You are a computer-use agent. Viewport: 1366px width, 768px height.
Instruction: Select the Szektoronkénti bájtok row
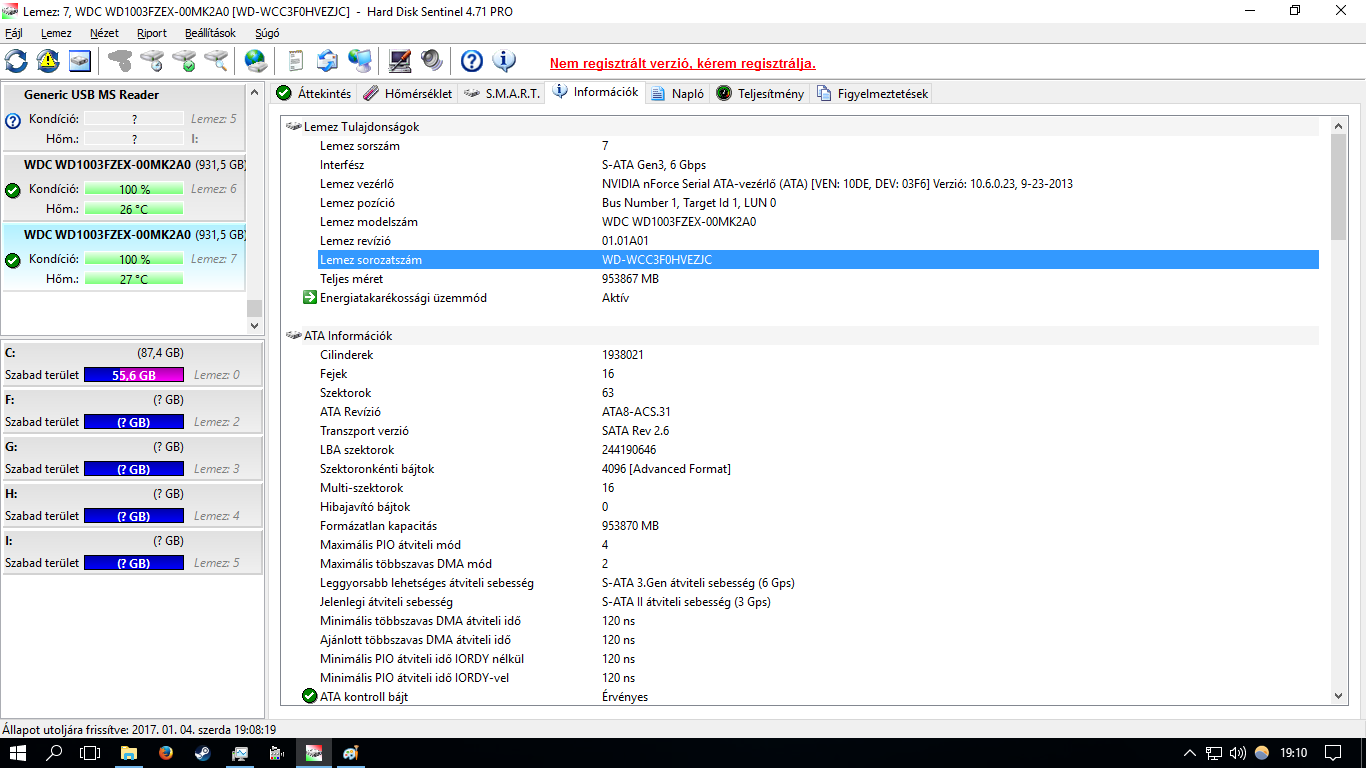pyautogui.click(x=818, y=469)
